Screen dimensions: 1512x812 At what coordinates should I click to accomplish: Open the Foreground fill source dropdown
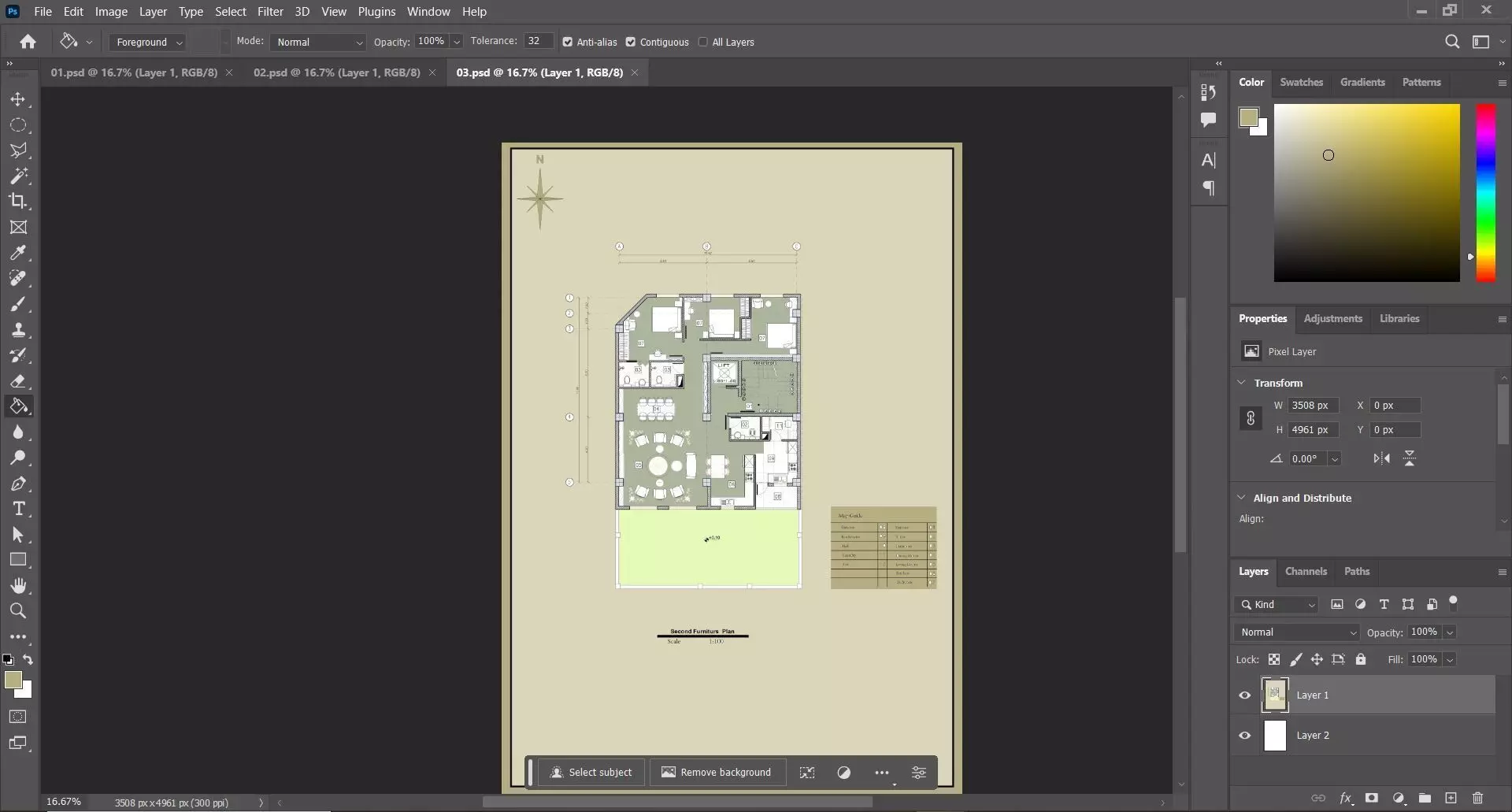pyautogui.click(x=147, y=43)
